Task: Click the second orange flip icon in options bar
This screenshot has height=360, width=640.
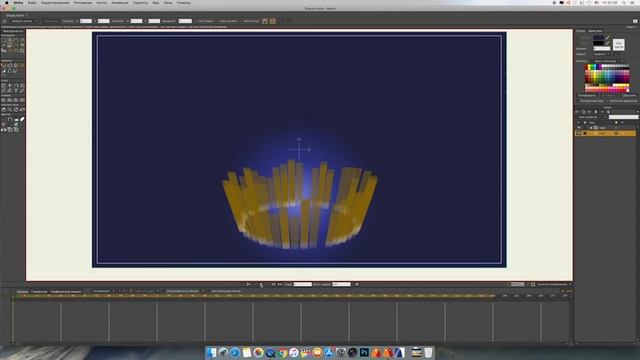Action: (273, 21)
